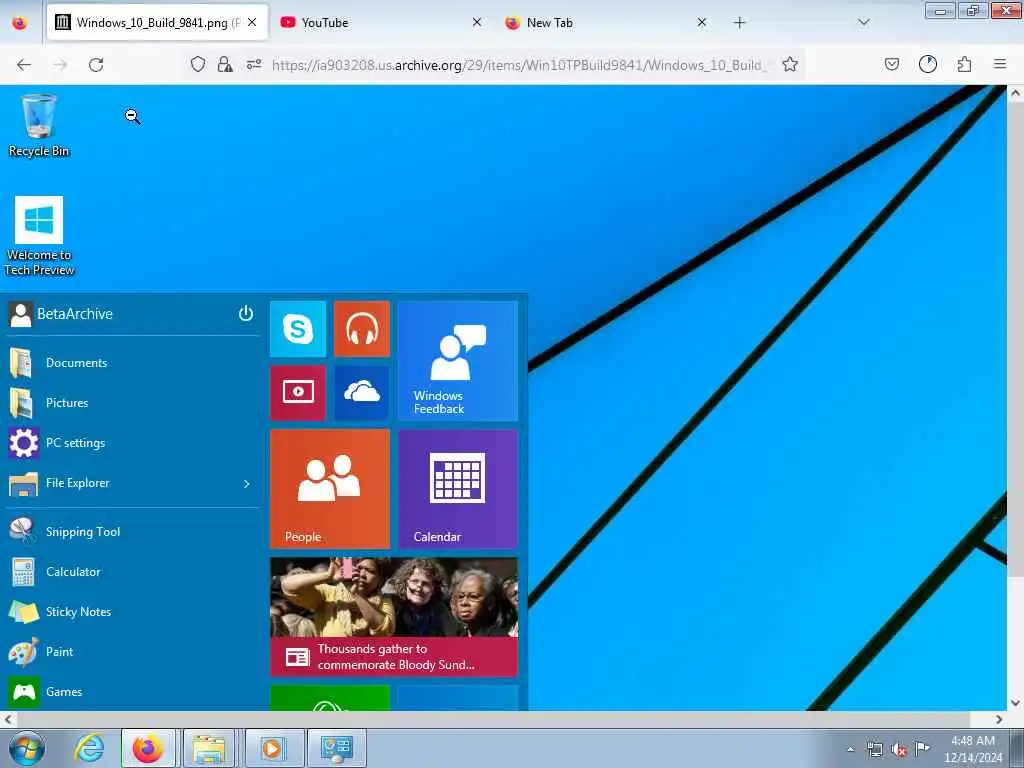Click the network tray icon
The image size is (1024, 768).
pos(874,750)
